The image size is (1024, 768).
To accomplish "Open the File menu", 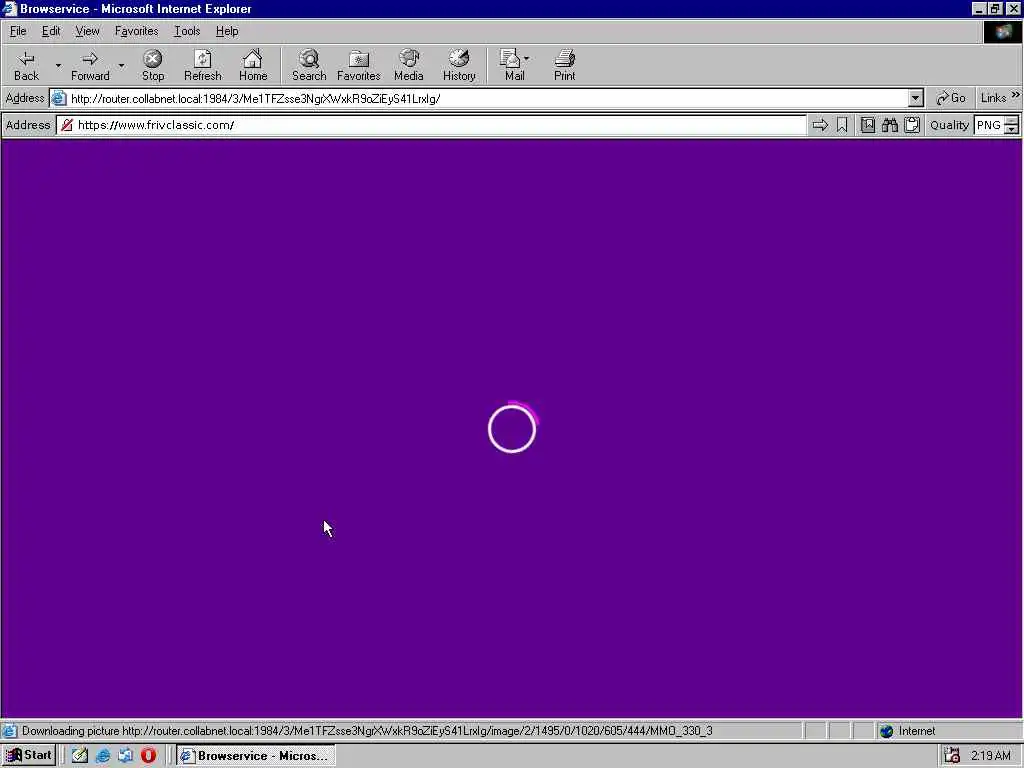I will [18, 31].
